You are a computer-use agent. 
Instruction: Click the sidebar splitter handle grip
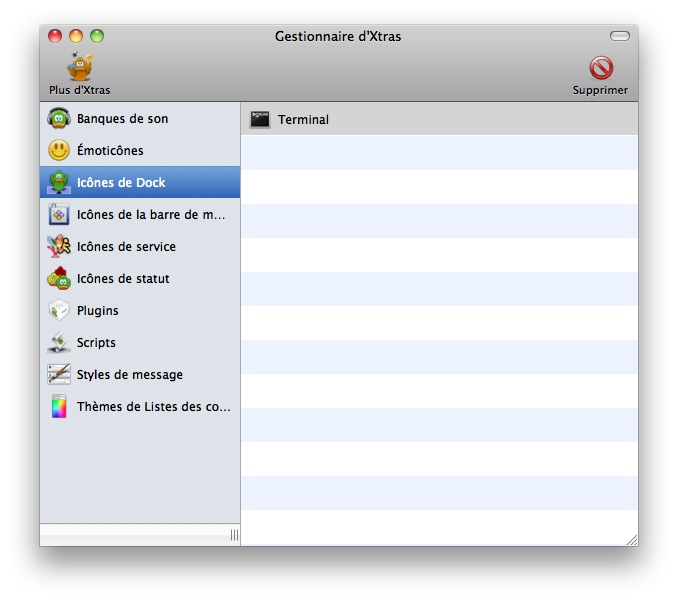[x=234, y=535]
